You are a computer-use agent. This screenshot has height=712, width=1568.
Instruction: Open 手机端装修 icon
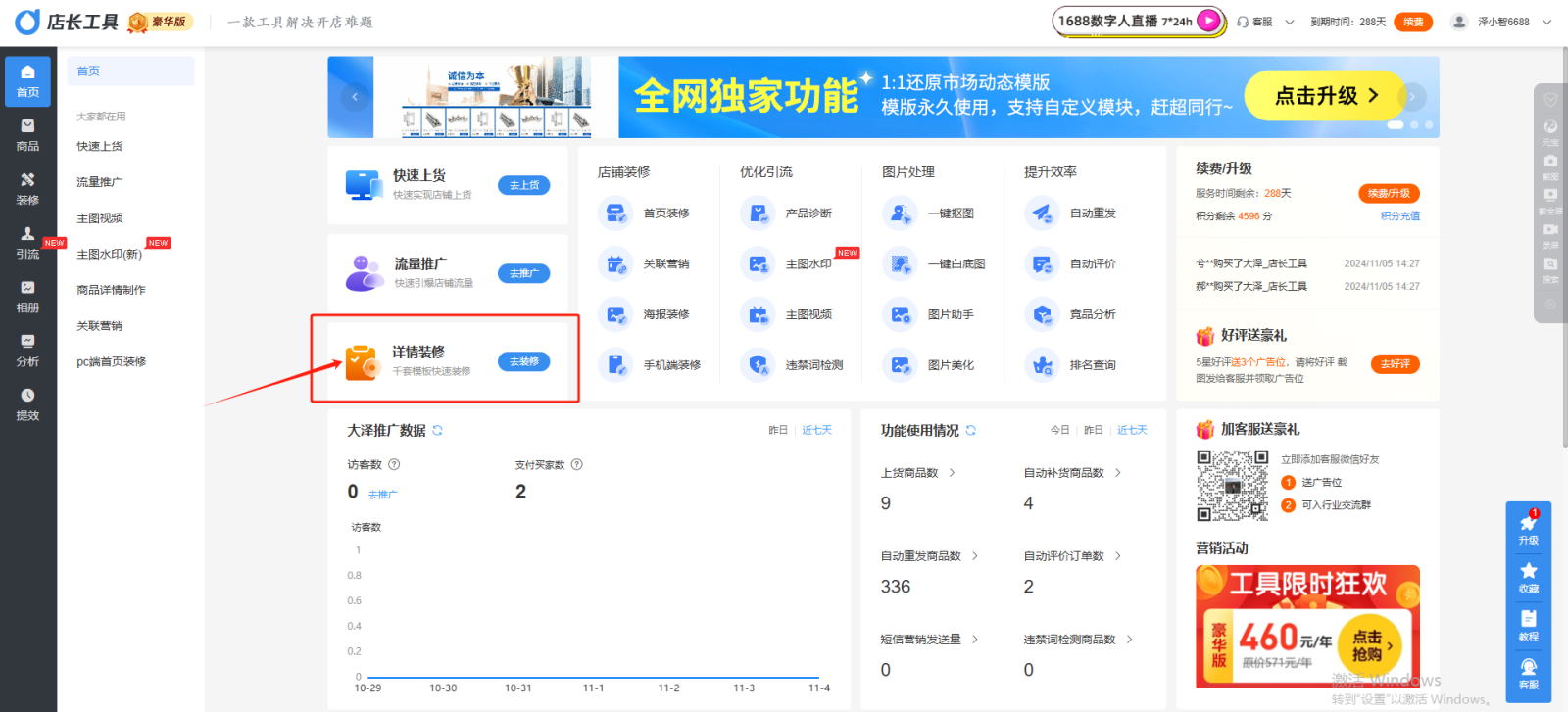(615, 365)
